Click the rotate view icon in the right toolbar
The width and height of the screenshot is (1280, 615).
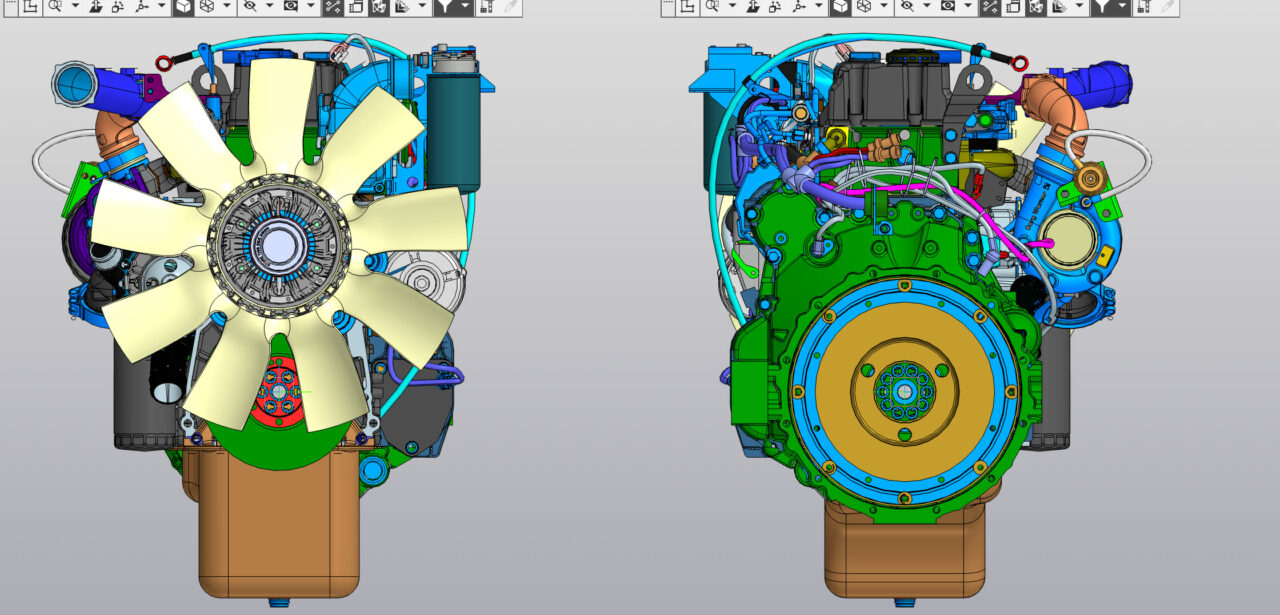774,6
